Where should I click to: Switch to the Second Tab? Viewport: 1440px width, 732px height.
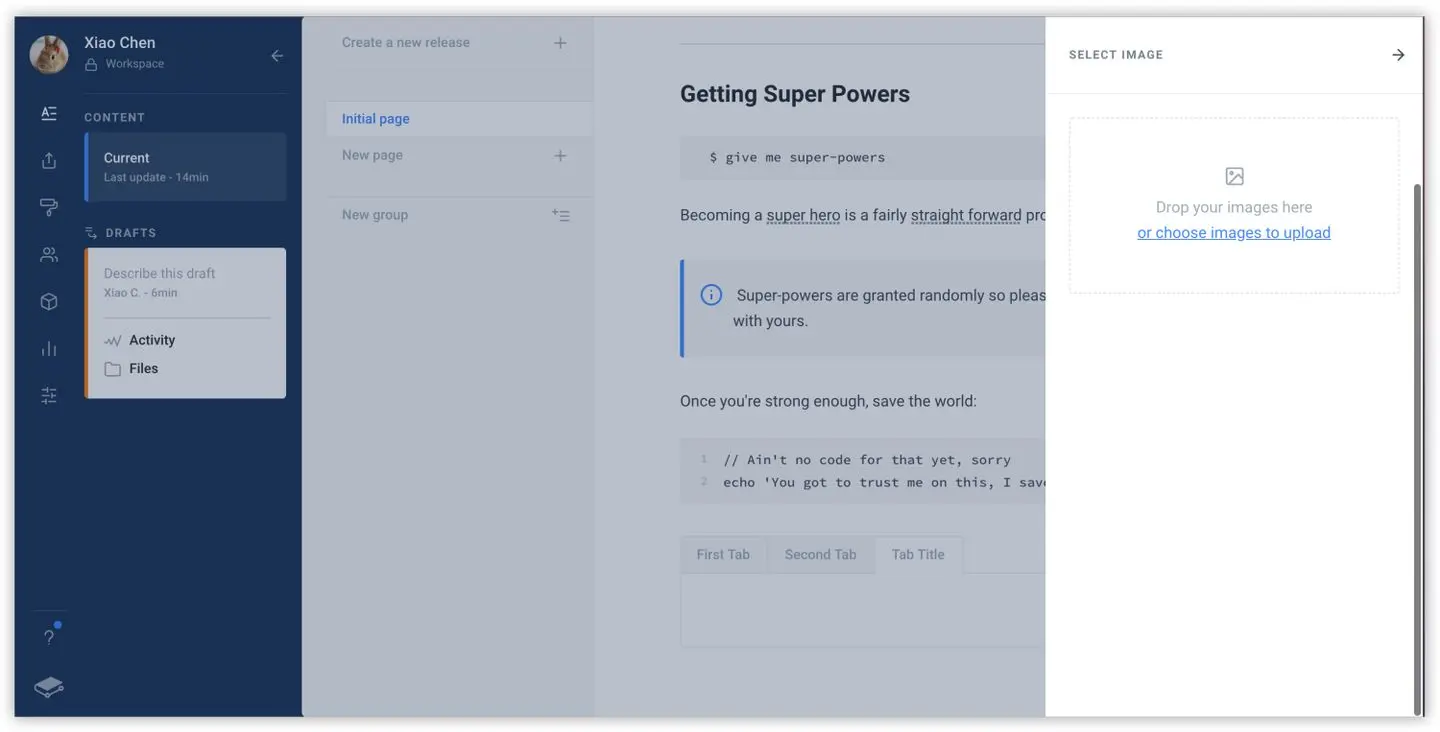pos(820,554)
